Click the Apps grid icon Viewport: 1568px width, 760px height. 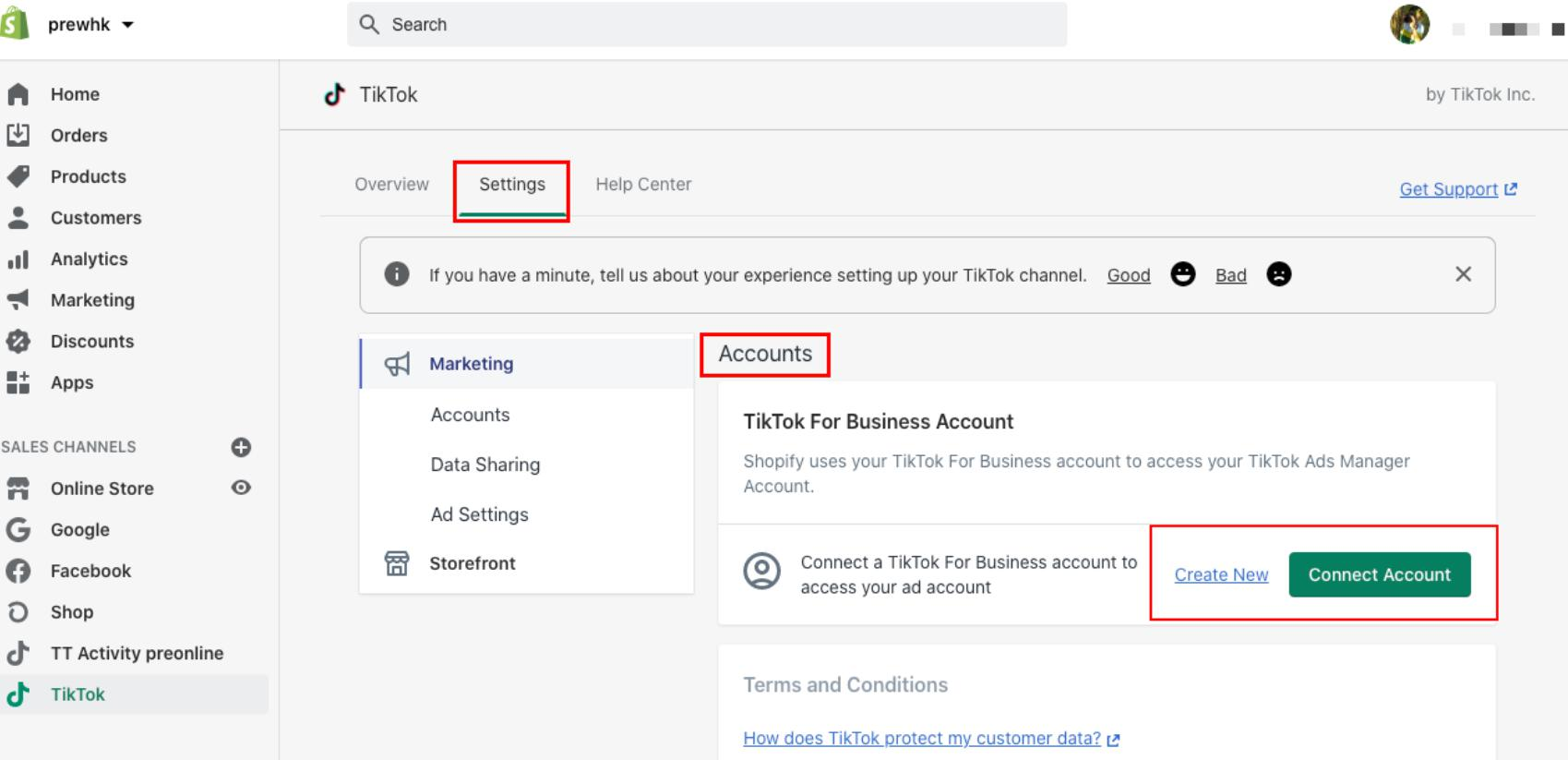click(x=18, y=382)
